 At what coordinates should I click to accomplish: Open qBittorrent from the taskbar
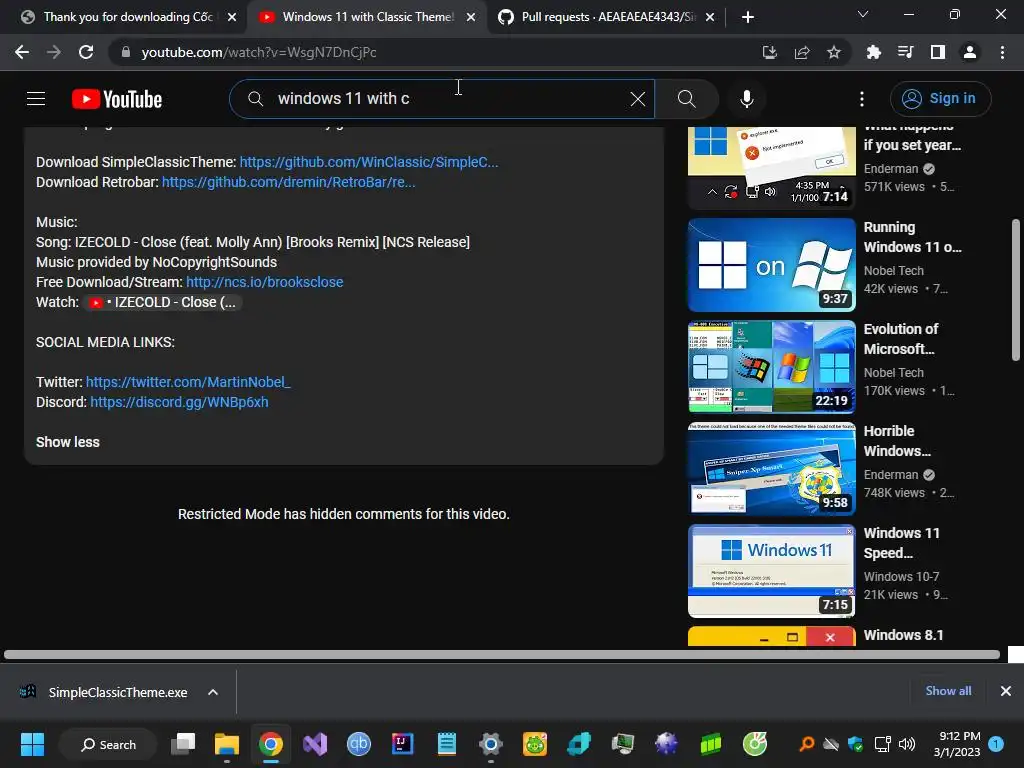(x=359, y=744)
